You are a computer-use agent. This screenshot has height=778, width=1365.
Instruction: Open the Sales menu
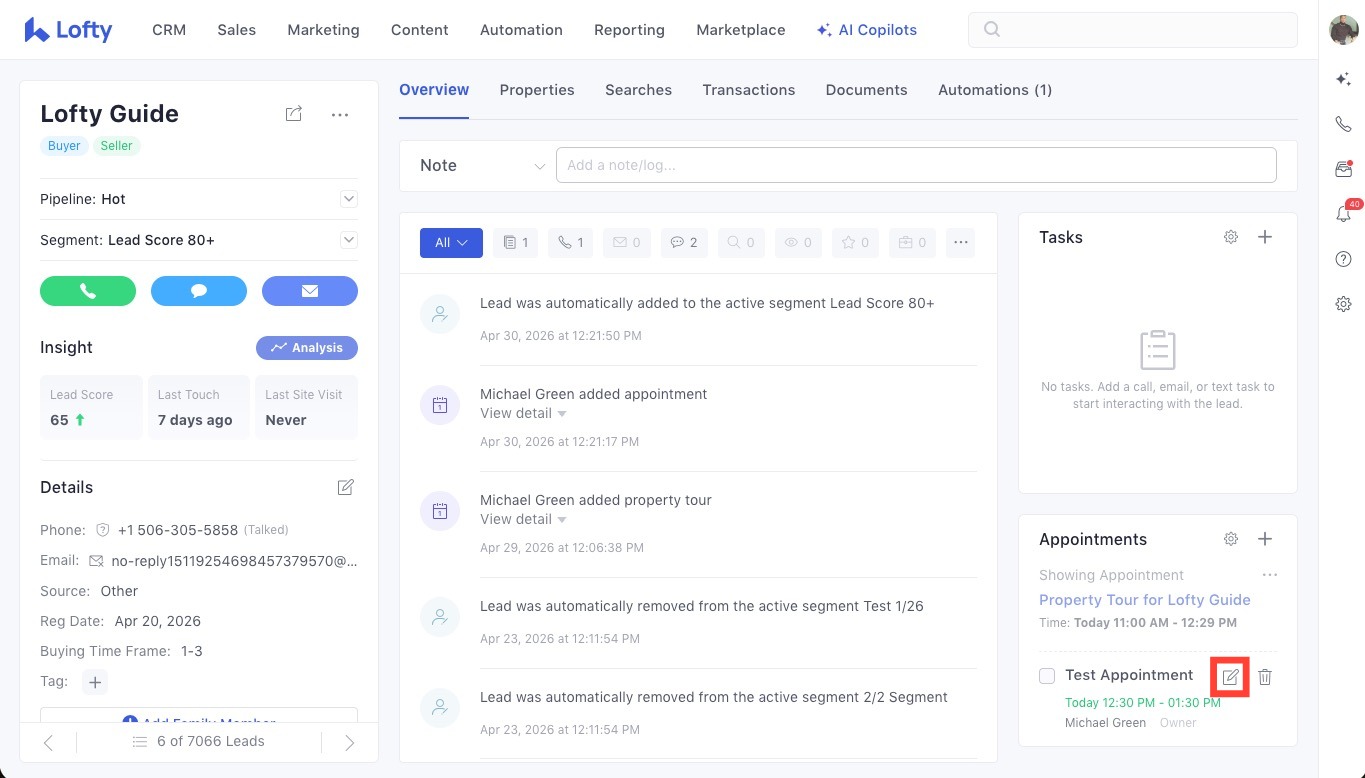[236, 30]
